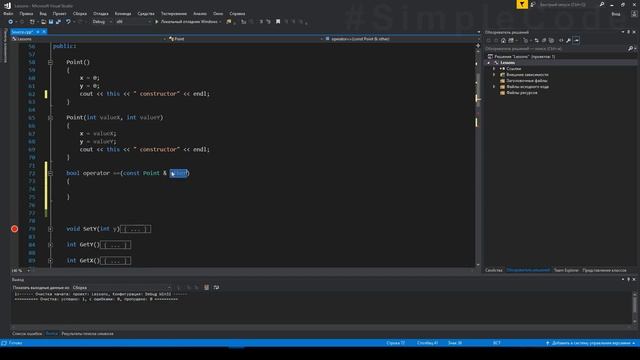The height and width of the screenshot is (360, 640).
Task: Toggle the Preview Selected Items button
Action: 576,40
